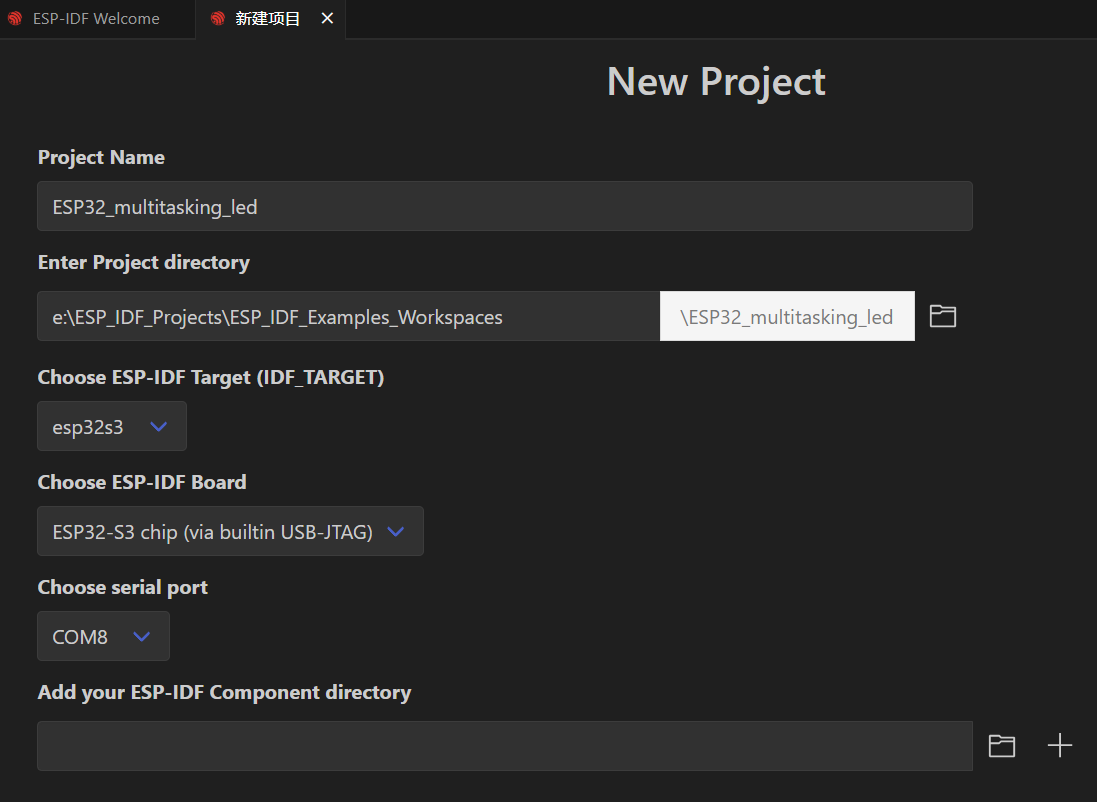The height and width of the screenshot is (802, 1097).
Task: Click the Choose ESP-IDF Target label
Action: tap(211, 377)
